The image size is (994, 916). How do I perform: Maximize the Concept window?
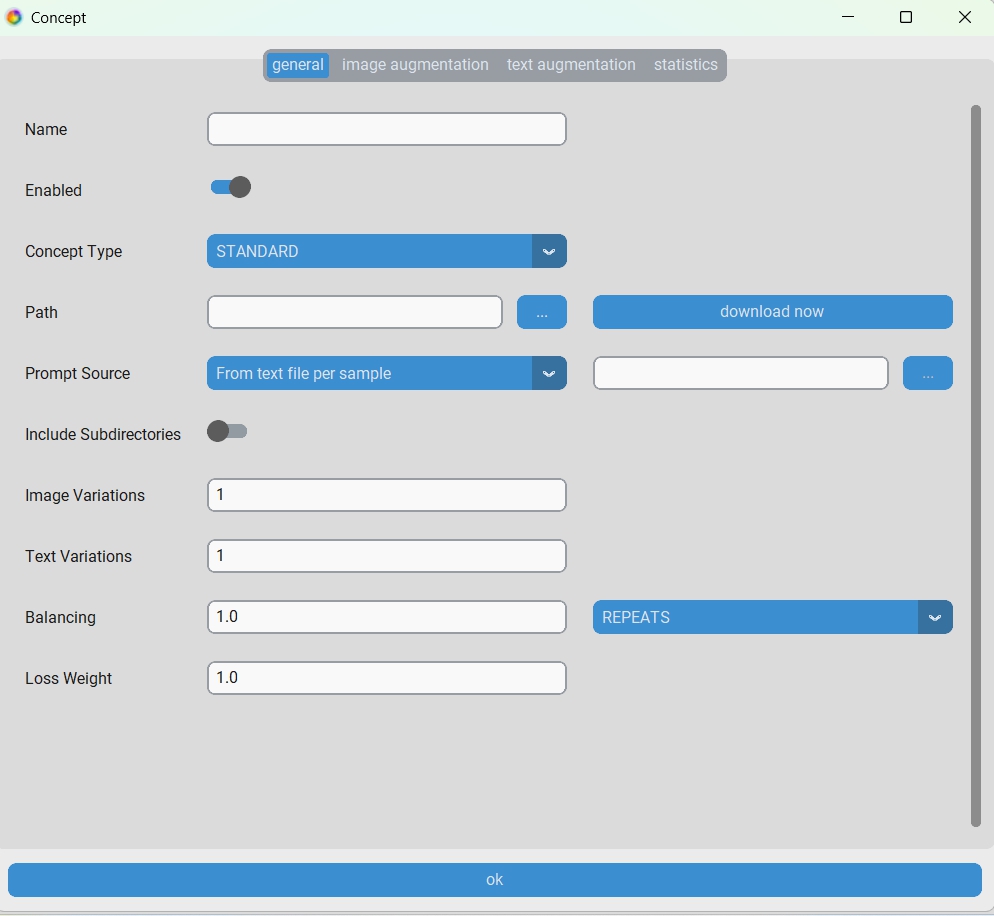tap(906, 17)
